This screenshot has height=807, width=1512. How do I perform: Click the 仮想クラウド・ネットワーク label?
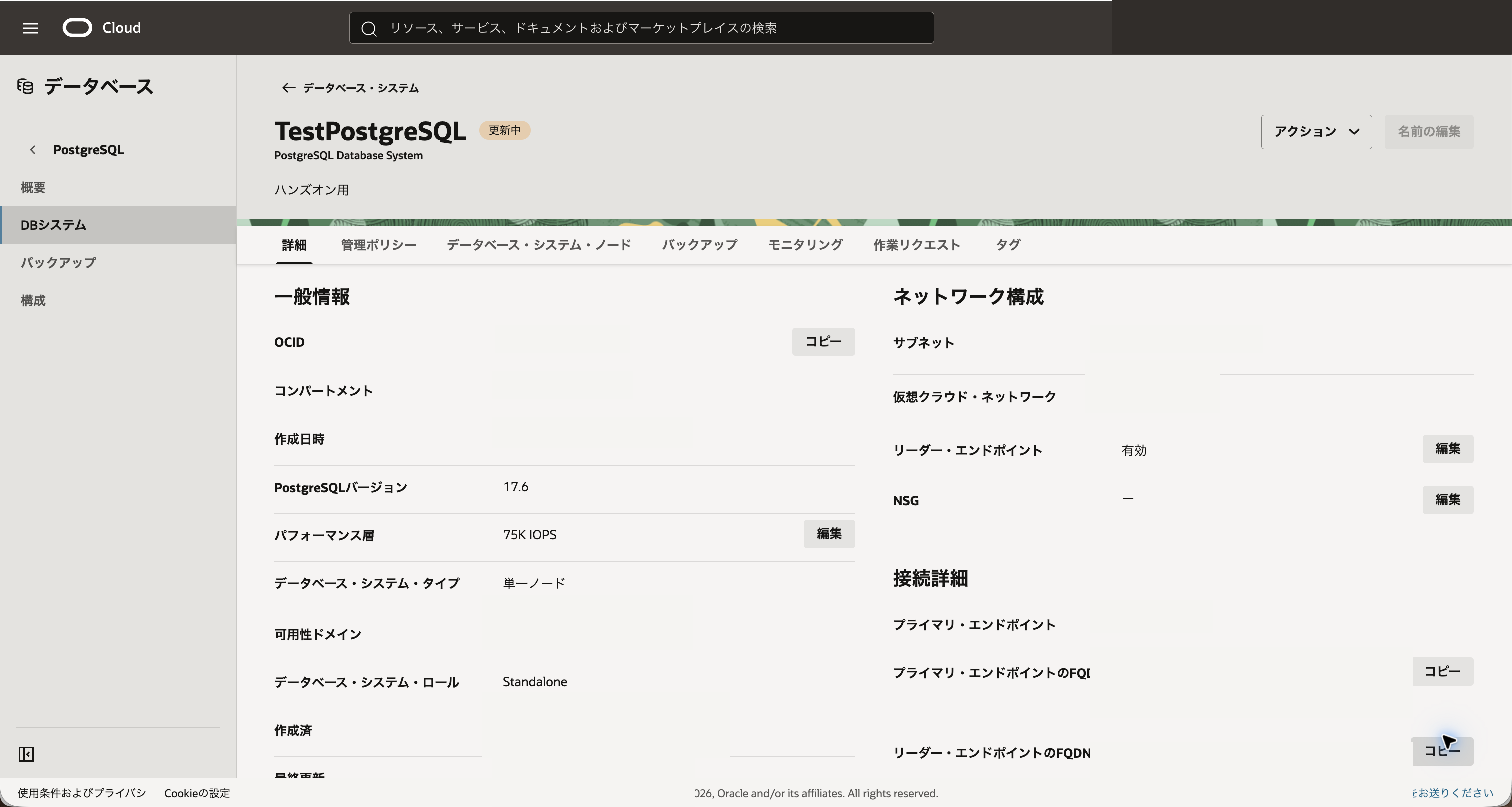[974, 397]
